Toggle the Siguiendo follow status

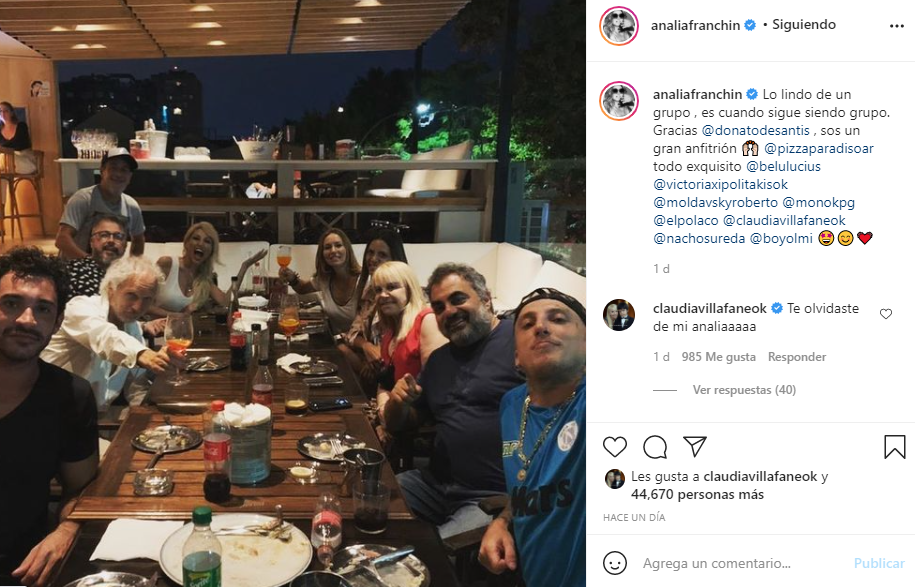(x=804, y=25)
